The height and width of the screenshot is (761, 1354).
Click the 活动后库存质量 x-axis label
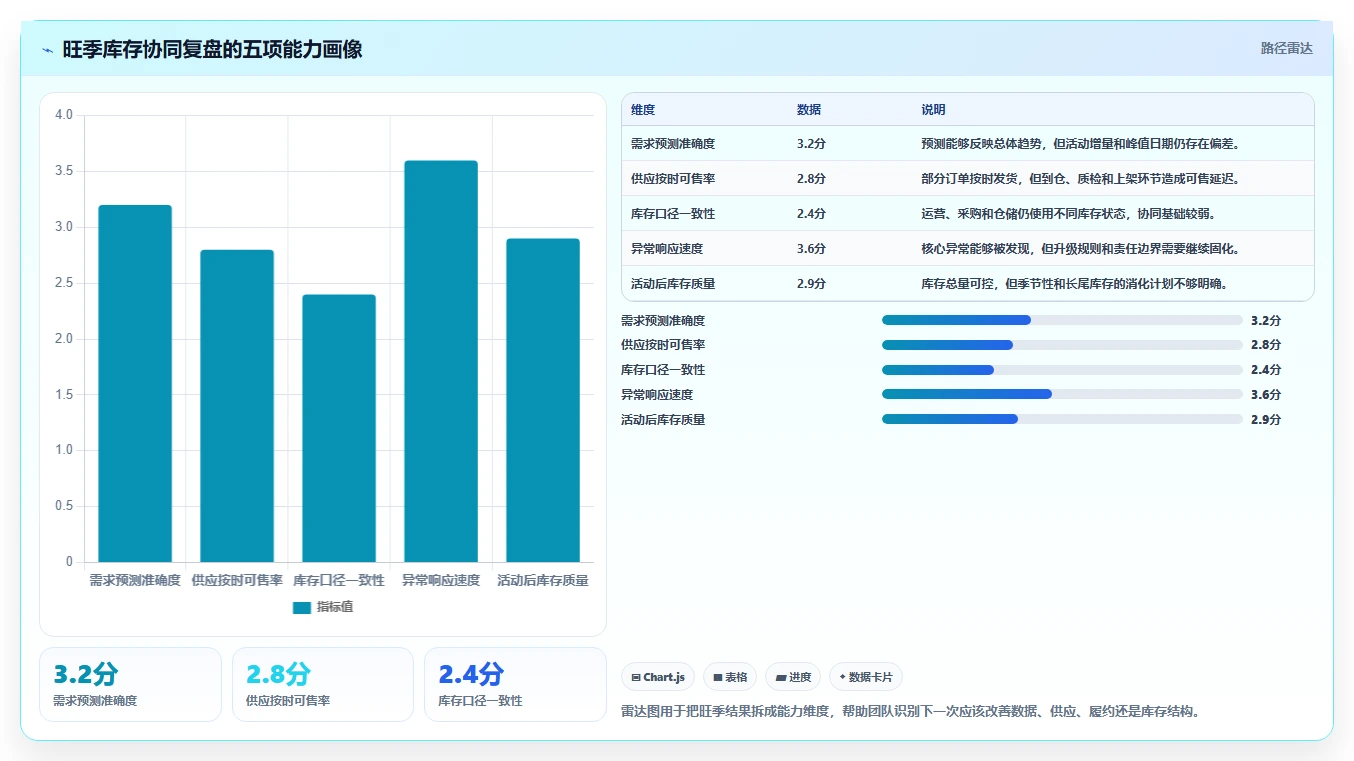pyautogui.click(x=543, y=580)
